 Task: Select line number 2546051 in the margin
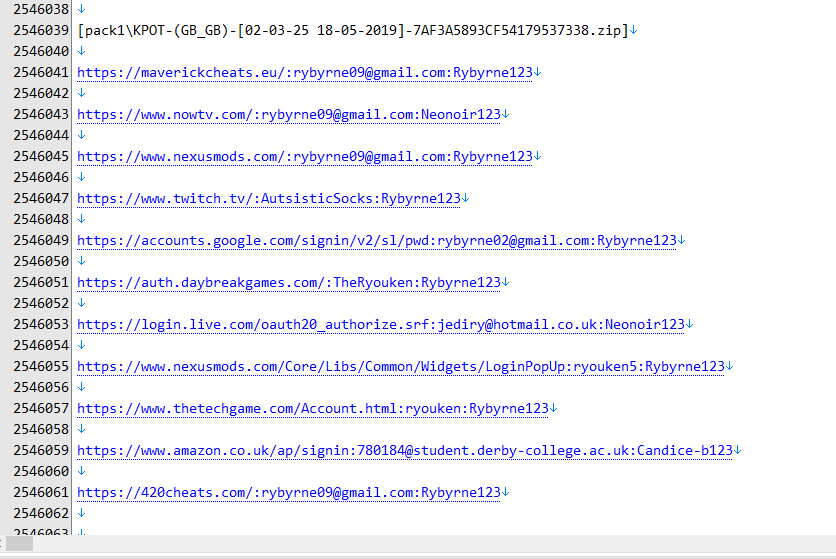click(x=41, y=283)
